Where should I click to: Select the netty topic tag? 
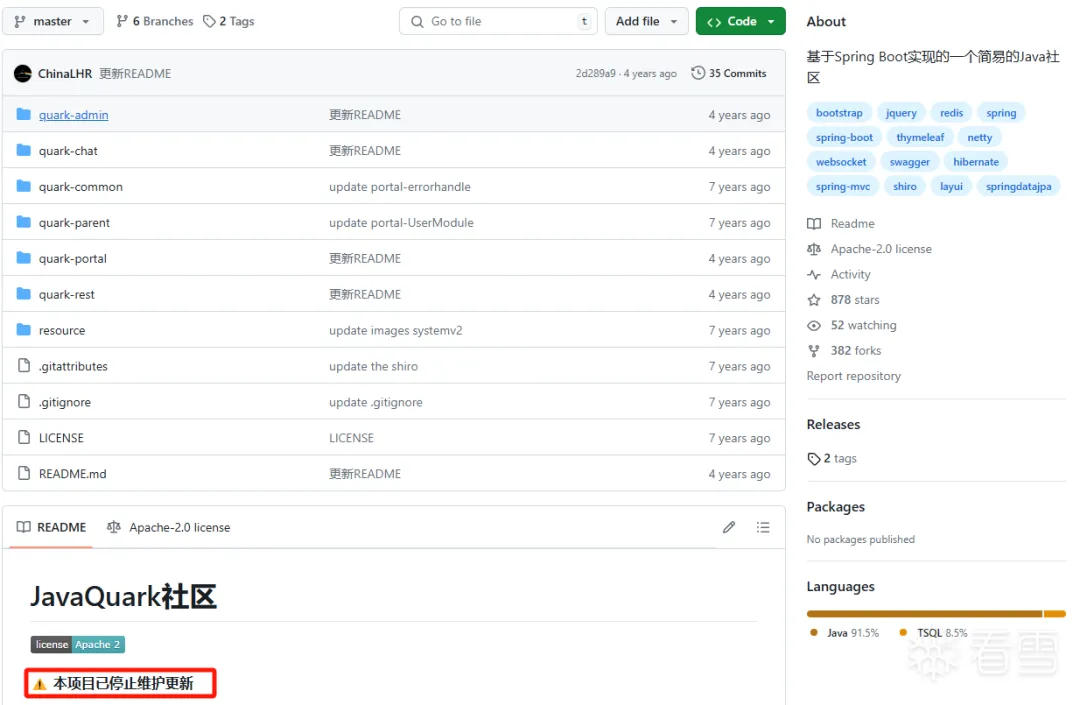coord(979,137)
